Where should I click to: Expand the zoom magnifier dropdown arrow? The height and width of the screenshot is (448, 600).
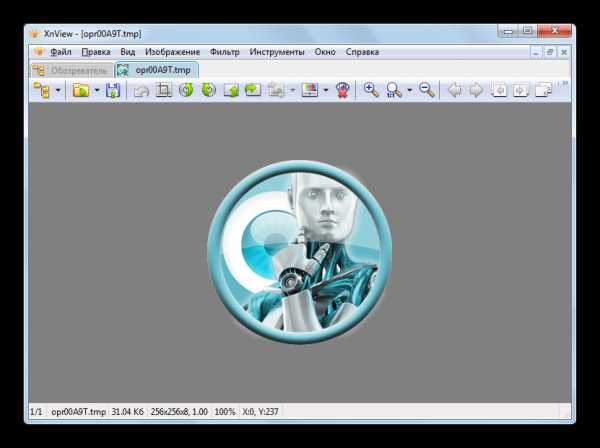409,90
